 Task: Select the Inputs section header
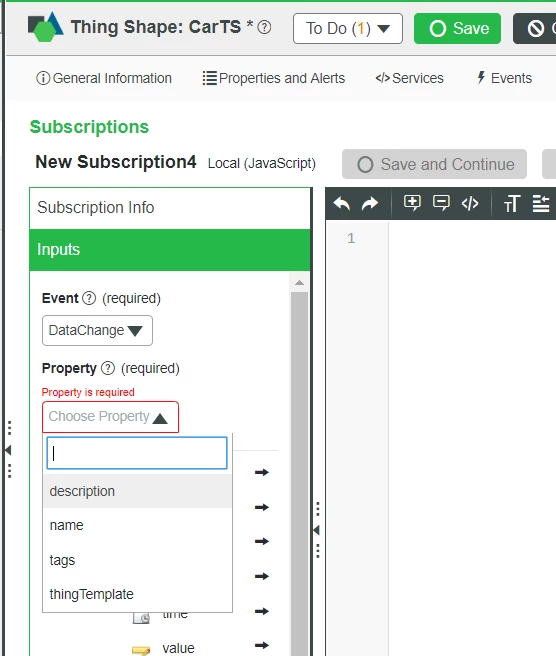[x=170, y=250]
